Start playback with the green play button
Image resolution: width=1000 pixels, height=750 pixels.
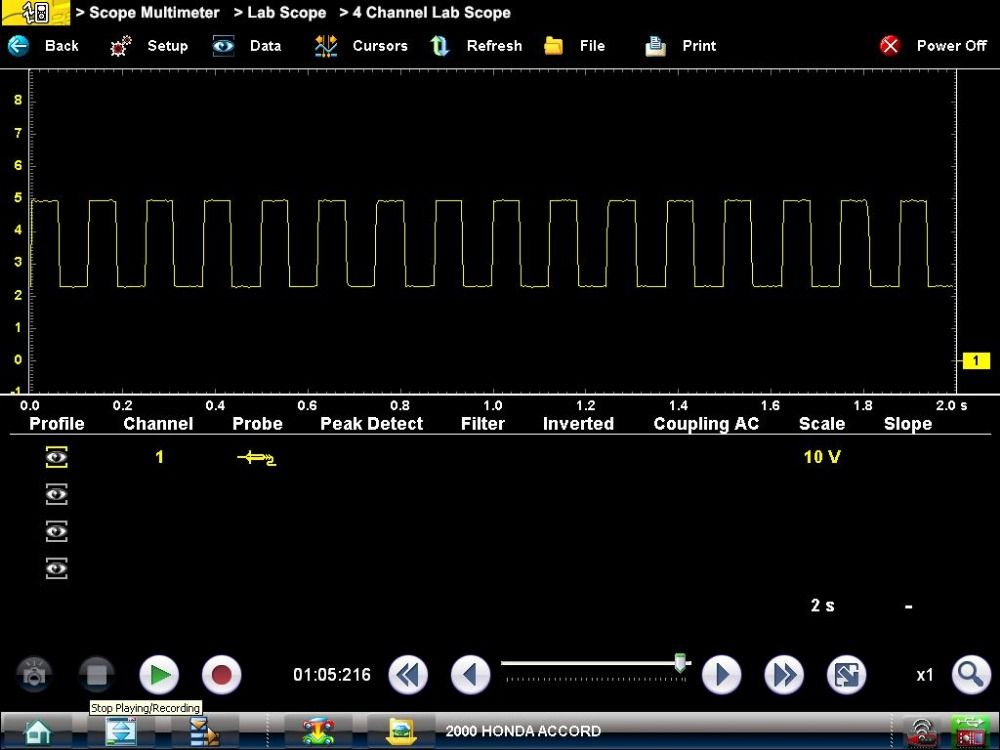point(158,676)
